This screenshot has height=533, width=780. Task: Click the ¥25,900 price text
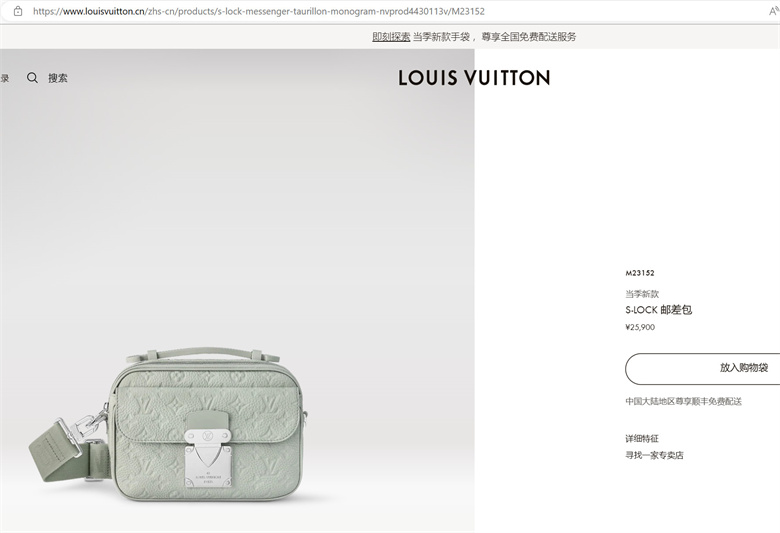(640, 327)
